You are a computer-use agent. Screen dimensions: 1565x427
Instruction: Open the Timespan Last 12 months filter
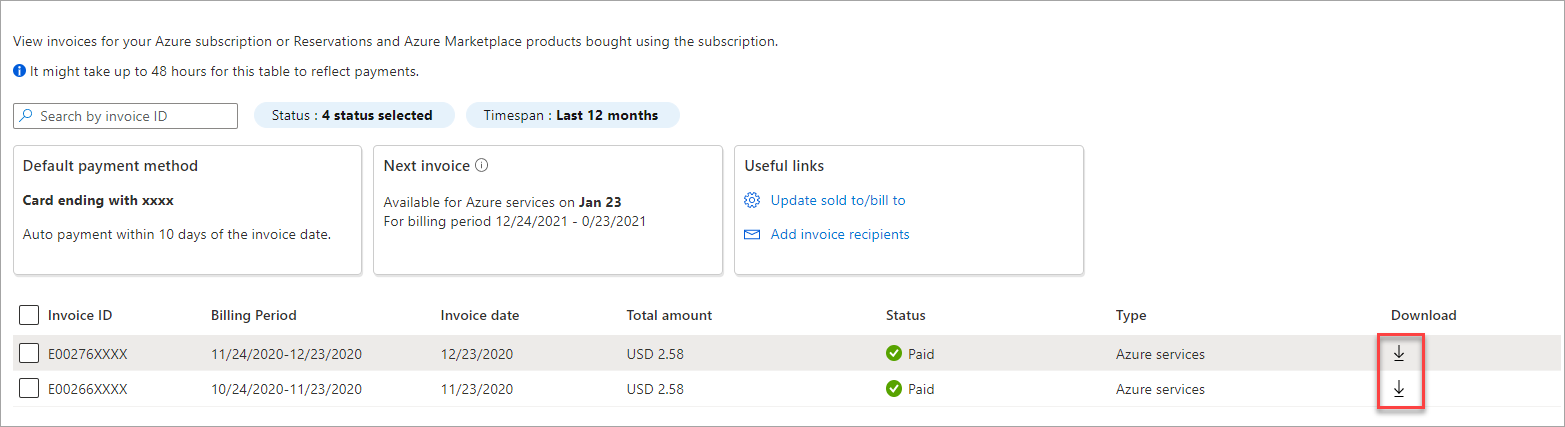click(572, 116)
